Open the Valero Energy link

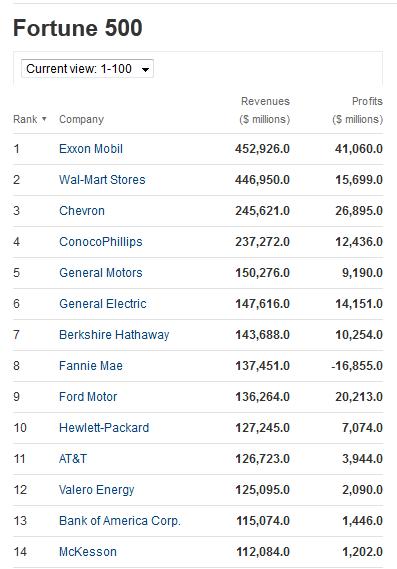[97, 490]
